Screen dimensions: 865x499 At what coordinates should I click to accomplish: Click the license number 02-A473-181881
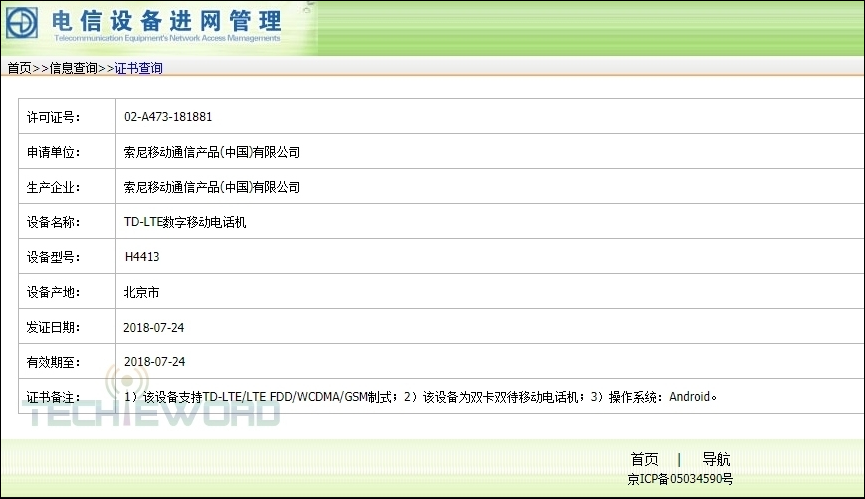pyautogui.click(x=168, y=117)
